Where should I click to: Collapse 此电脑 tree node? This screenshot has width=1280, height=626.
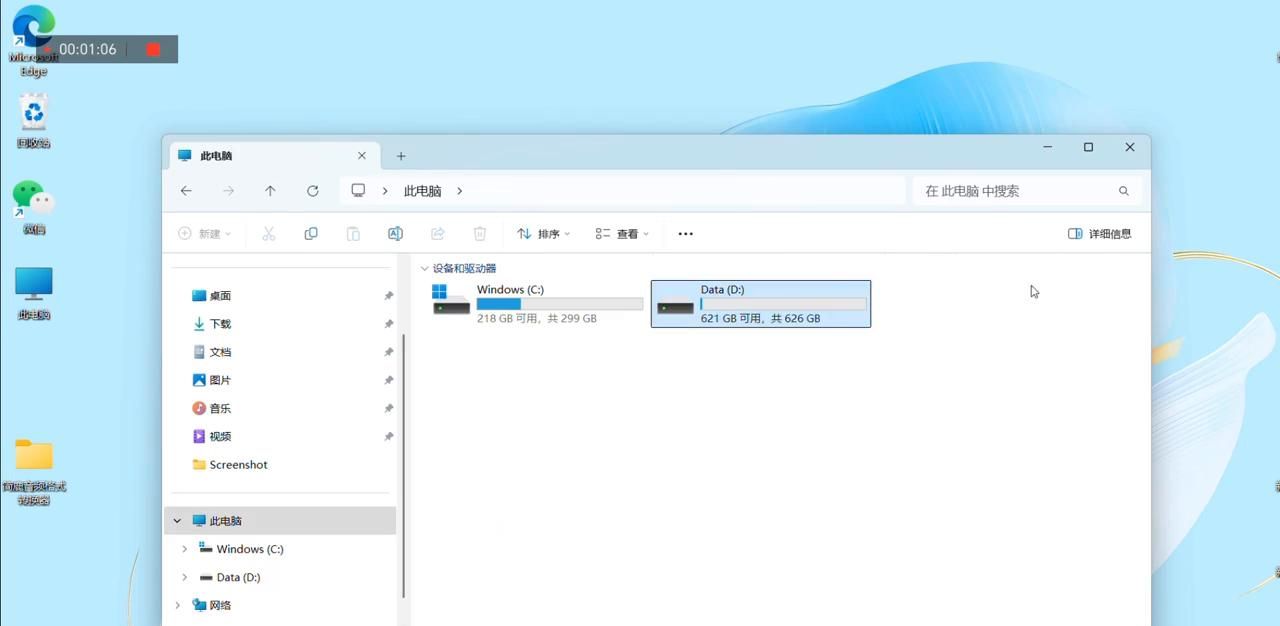point(178,521)
